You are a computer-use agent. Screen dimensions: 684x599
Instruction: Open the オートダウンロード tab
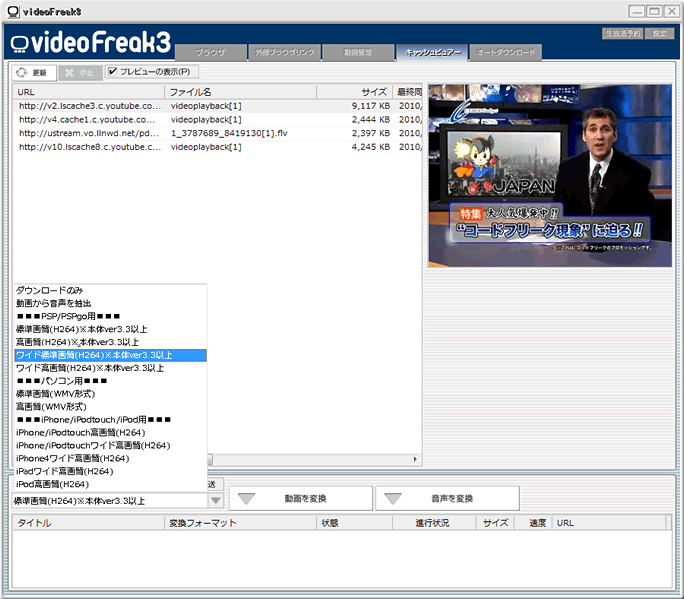coord(506,51)
